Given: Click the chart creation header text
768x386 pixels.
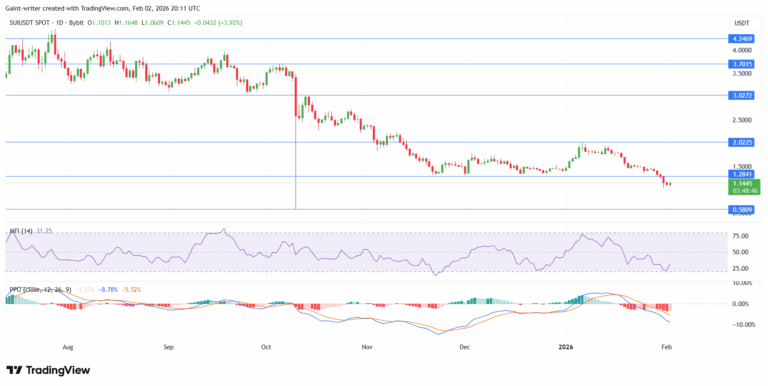Looking at the screenshot, I should pyautogui.click(x=104, y=8).
